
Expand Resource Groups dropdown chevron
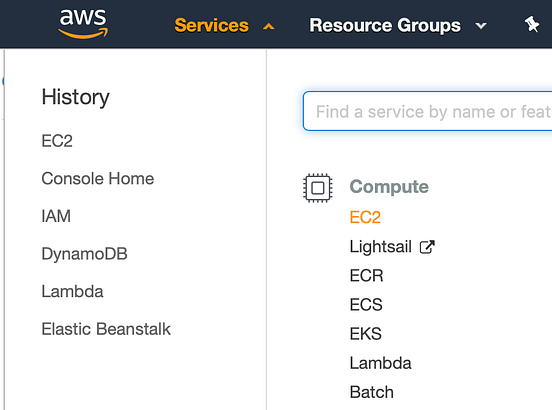(481, 26)
